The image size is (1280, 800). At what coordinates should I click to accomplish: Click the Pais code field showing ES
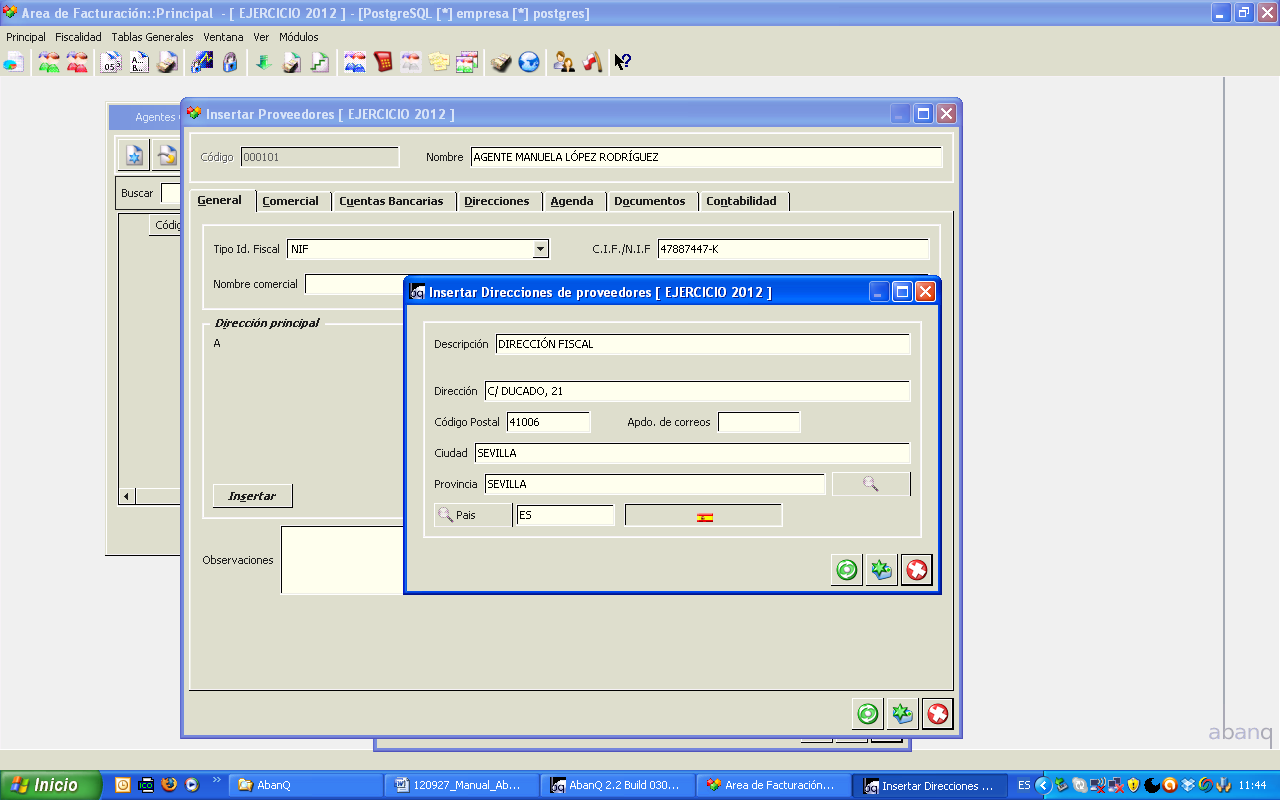(x=565, y=516)
